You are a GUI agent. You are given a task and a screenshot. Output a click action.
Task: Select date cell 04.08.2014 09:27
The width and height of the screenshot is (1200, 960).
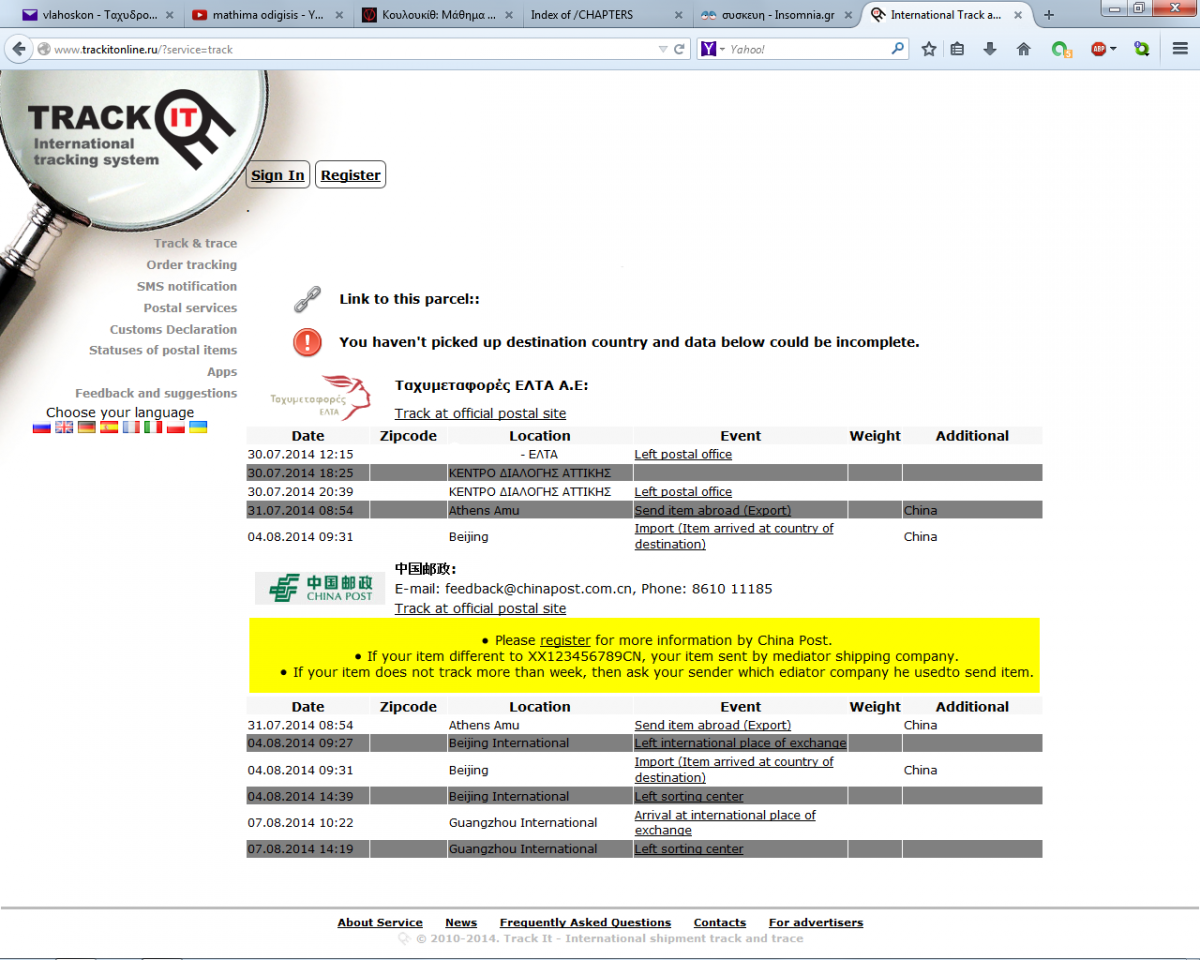tap(308, 743)
